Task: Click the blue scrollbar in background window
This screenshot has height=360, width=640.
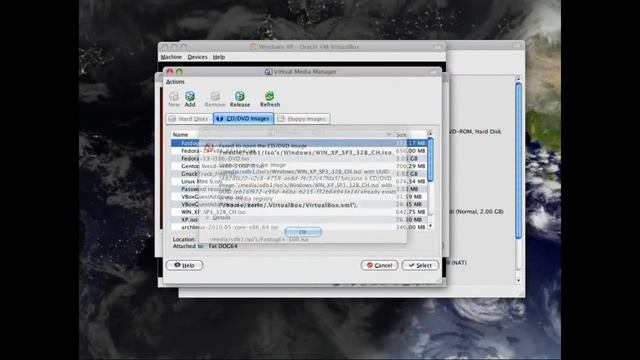Action: [518, 160]
